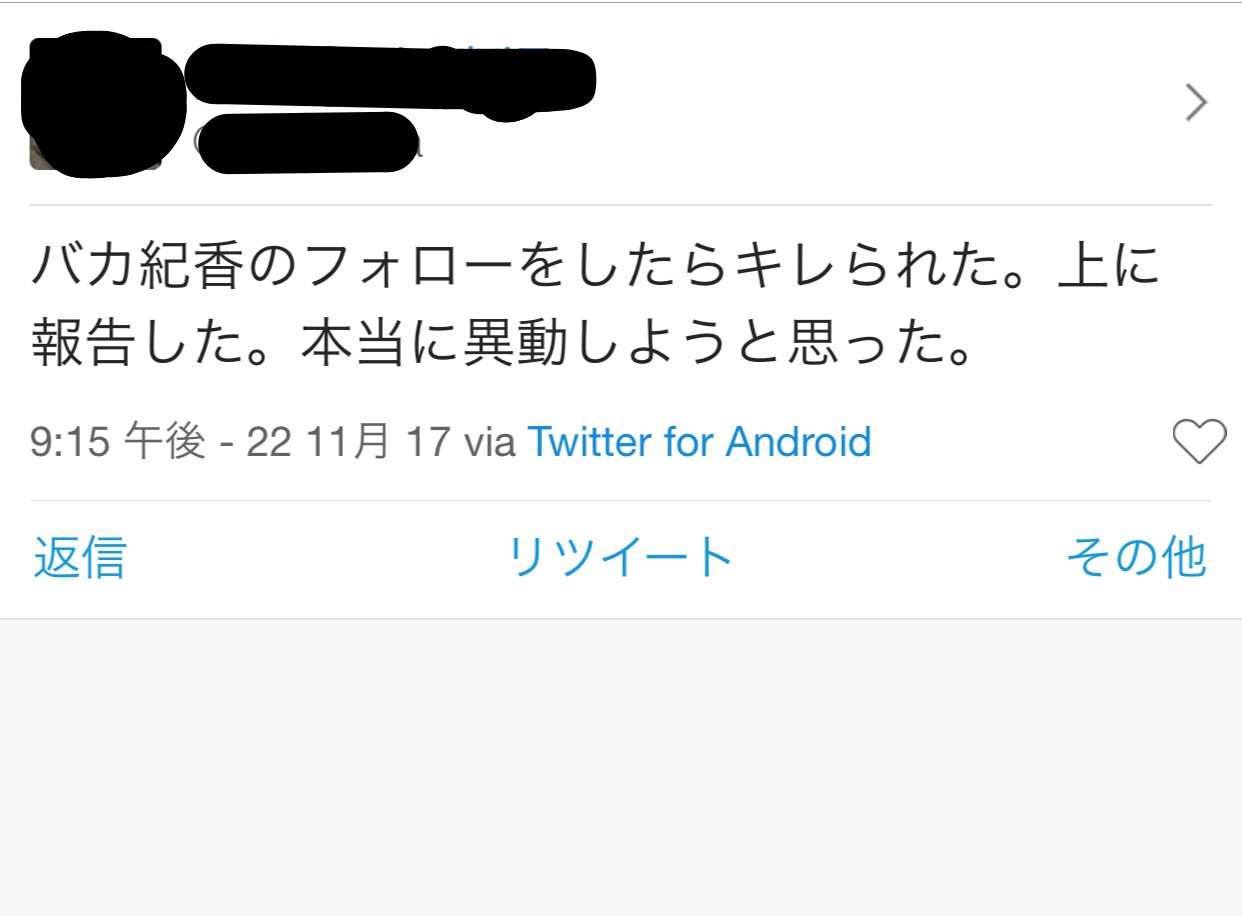
Task: Tap リツイート to retweet this post
Action: (620, 558)
